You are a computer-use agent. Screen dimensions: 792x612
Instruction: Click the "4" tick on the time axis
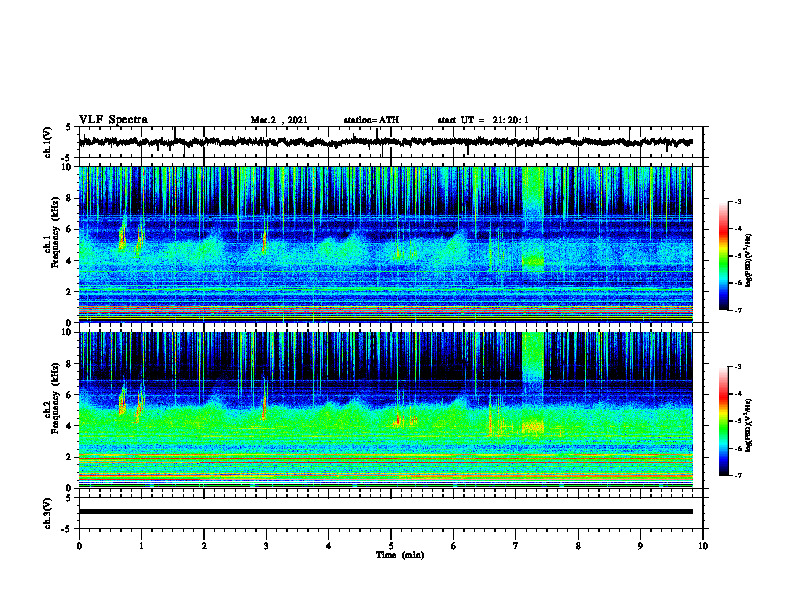[x=329, y=546]
